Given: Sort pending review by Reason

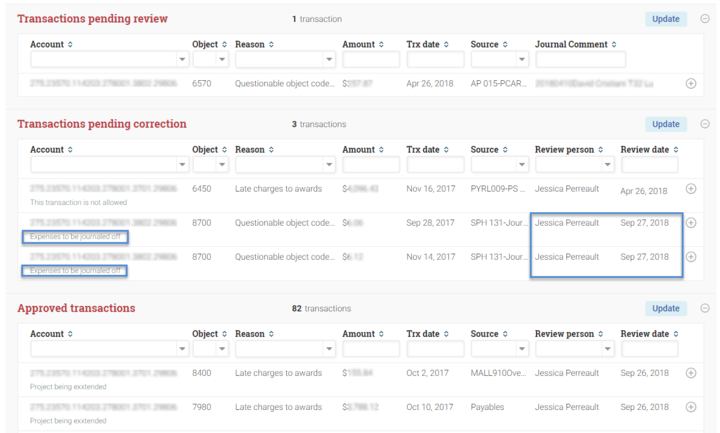Looking at the screenshot, I should point(271,45).
